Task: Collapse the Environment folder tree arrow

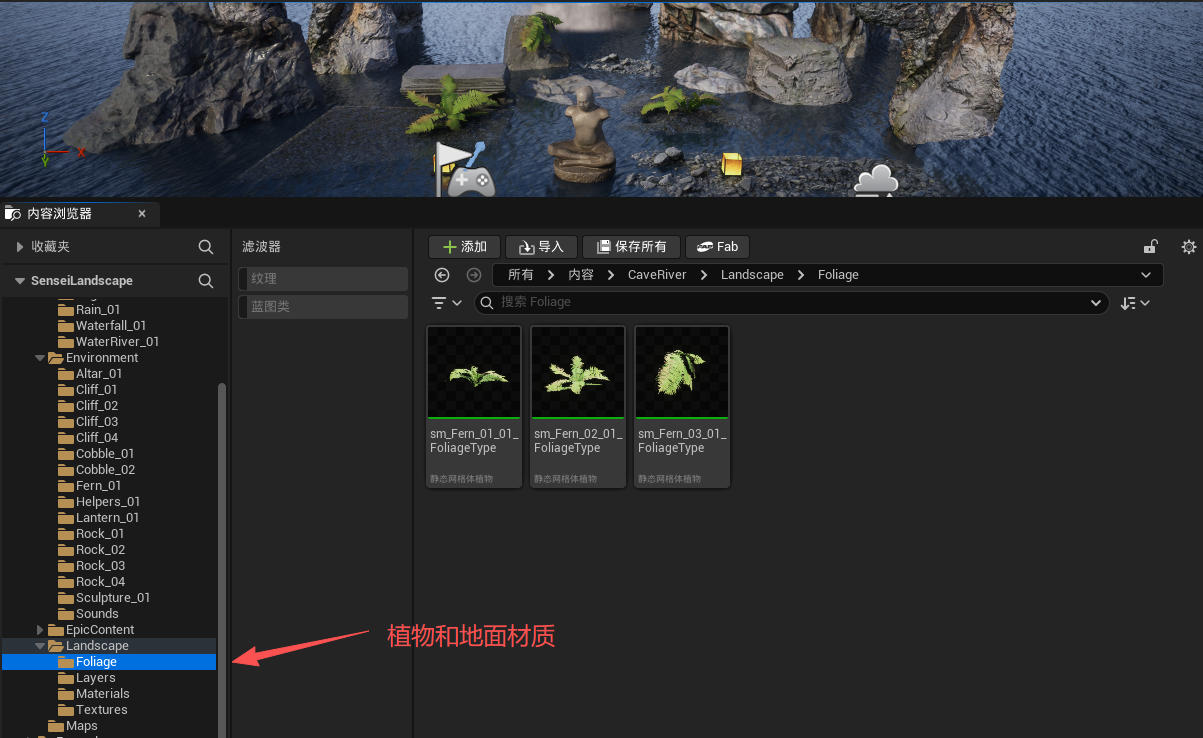Action: point(41,358)
